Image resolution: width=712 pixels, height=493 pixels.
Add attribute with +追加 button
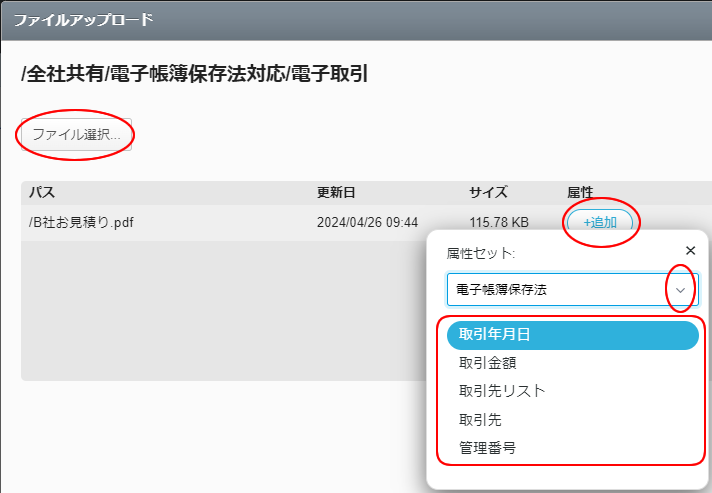click(x=600, y=222)
